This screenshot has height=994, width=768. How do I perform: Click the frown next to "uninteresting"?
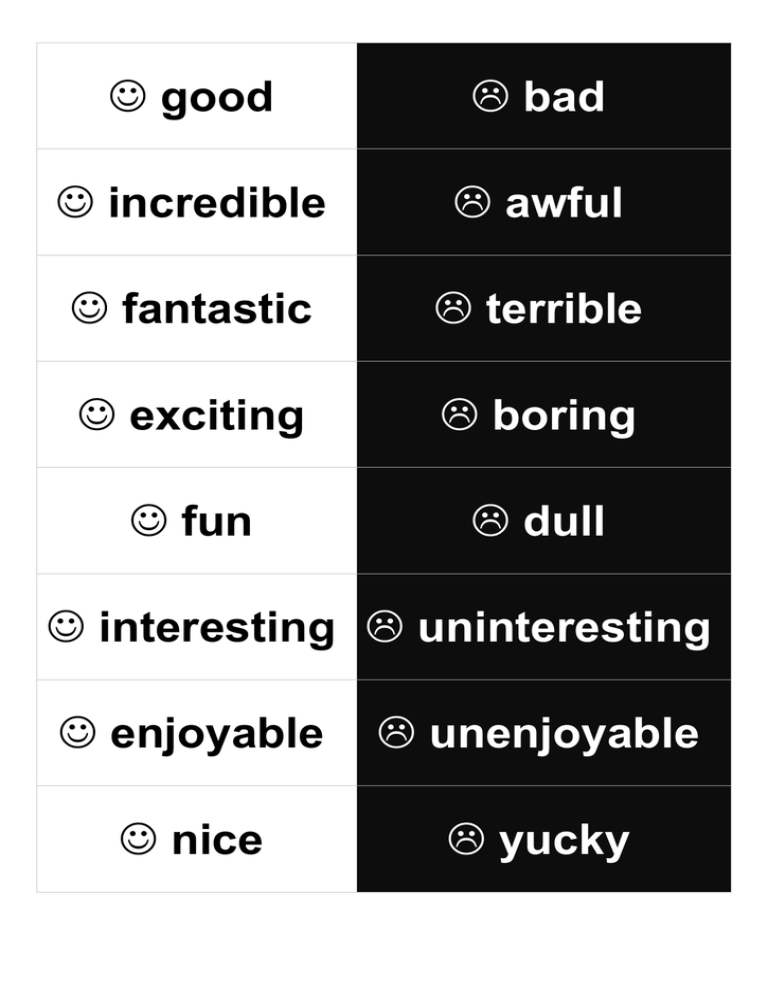385,627
